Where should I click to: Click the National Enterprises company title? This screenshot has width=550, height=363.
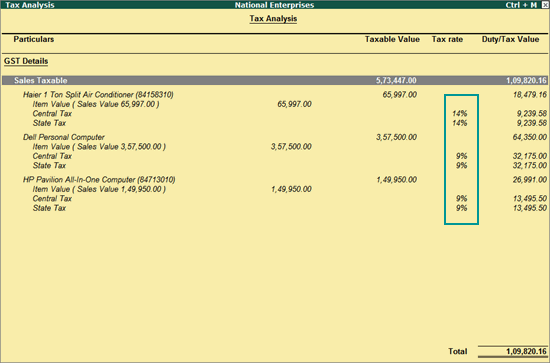pos(274,5)
